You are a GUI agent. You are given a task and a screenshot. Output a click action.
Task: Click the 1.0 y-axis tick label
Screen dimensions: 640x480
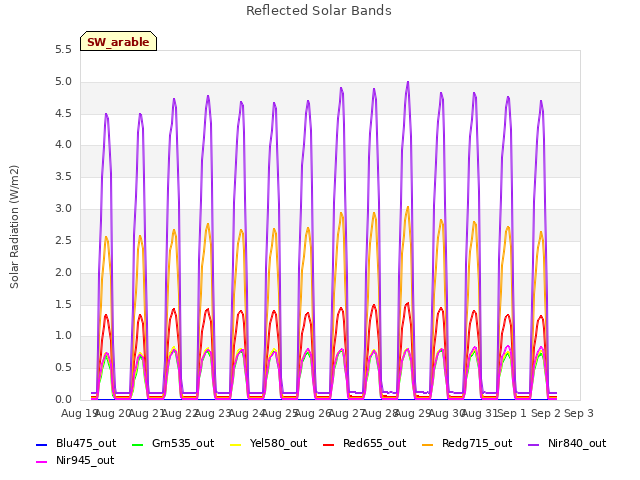click(x=63, y=336)
